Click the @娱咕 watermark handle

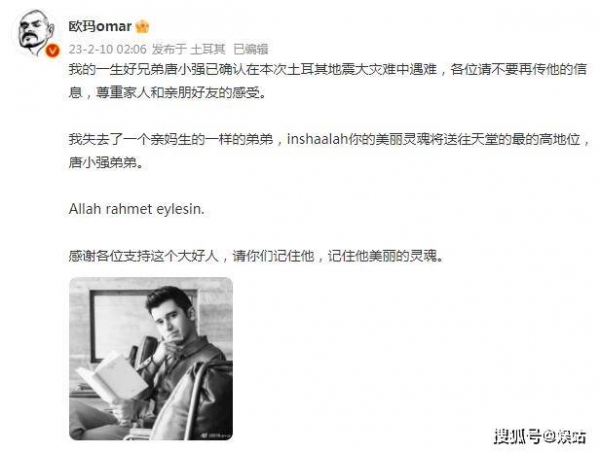click(565, 437)
